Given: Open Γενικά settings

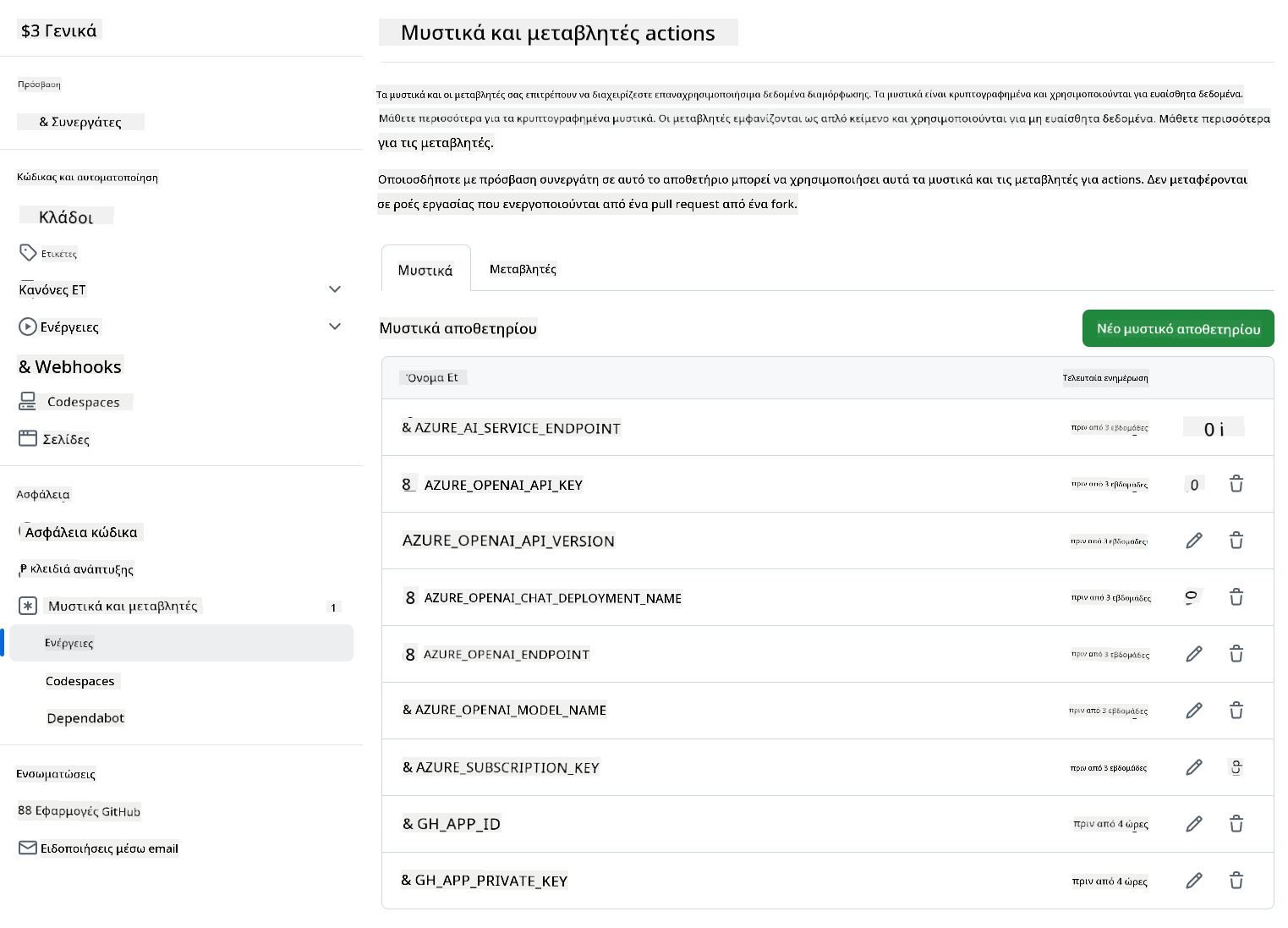Looking at the screenshot, I should (x=59, y=30).
